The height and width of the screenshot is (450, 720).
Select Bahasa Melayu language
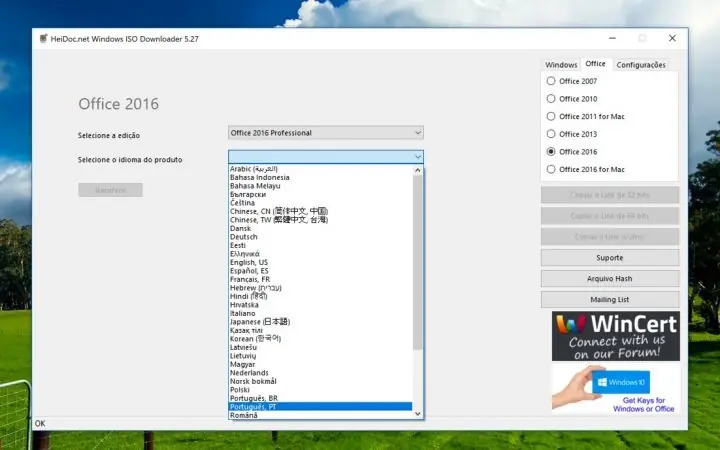point(321,186)
